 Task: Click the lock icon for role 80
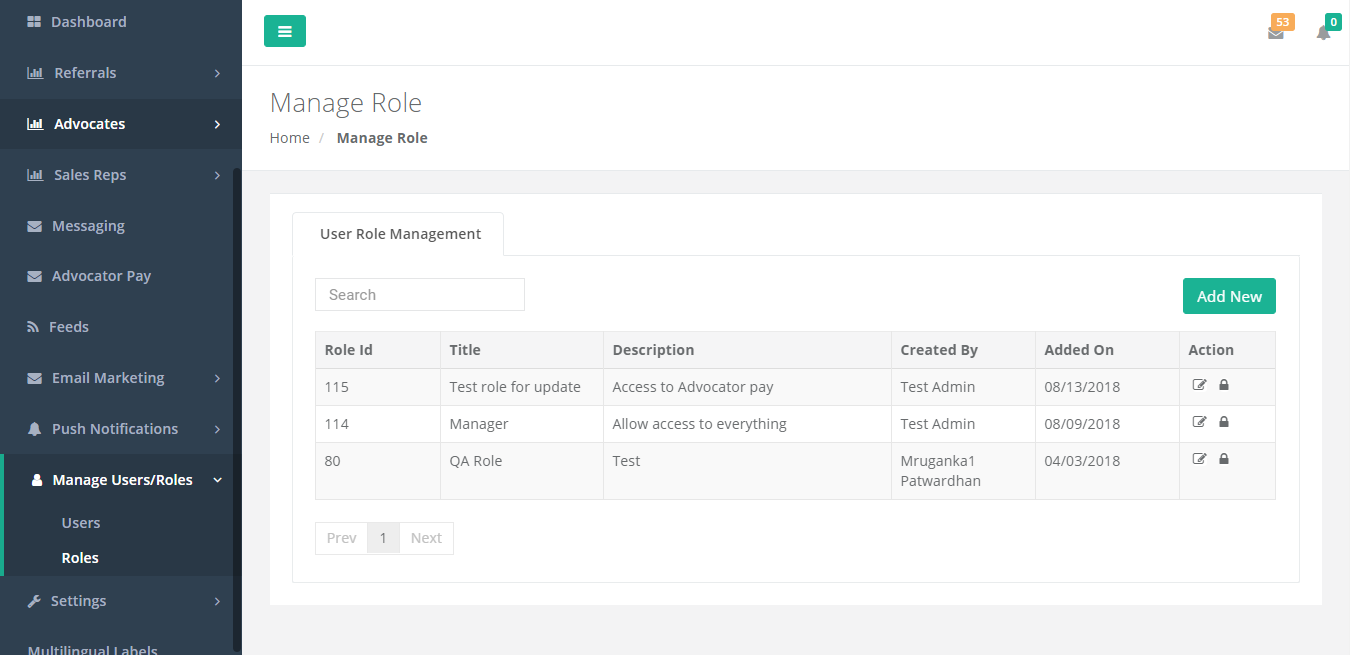(x=1223, y=458)
